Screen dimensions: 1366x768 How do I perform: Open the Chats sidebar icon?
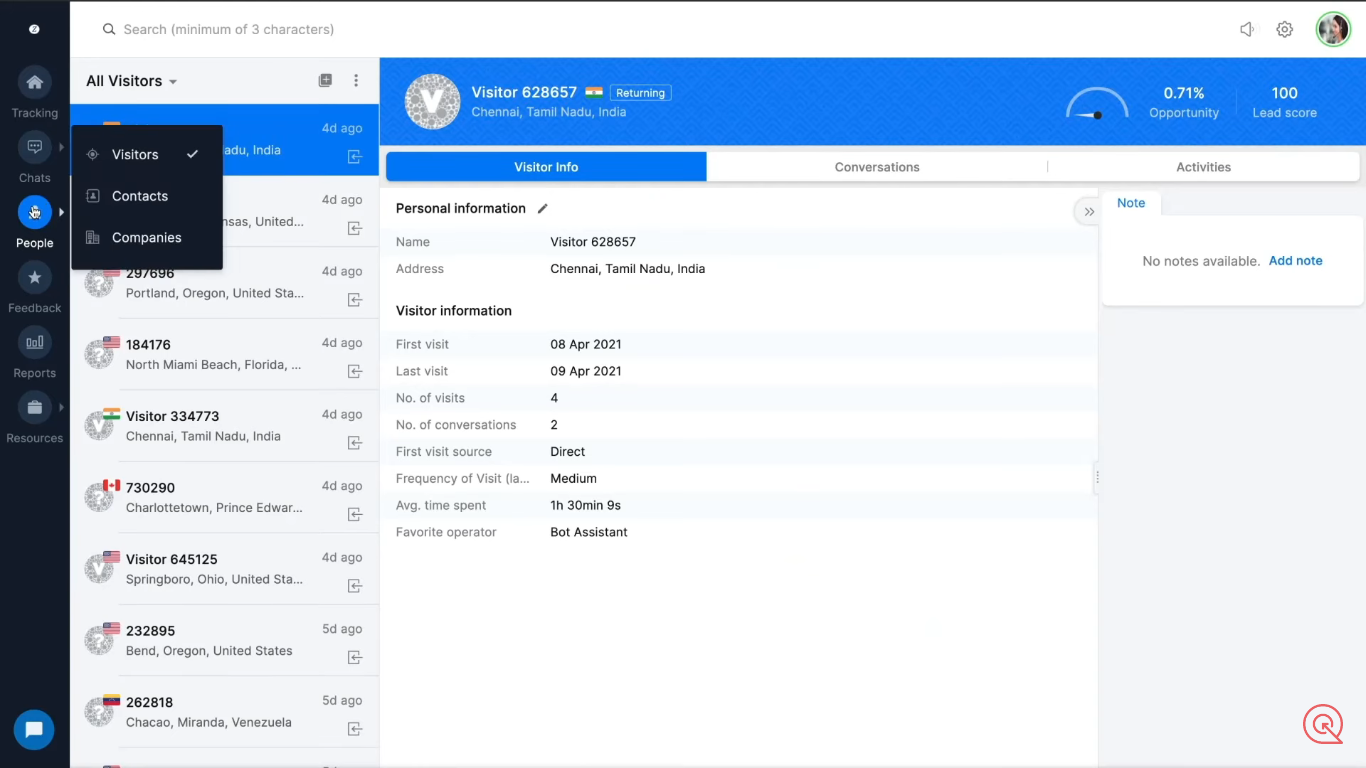pos(34,147)
